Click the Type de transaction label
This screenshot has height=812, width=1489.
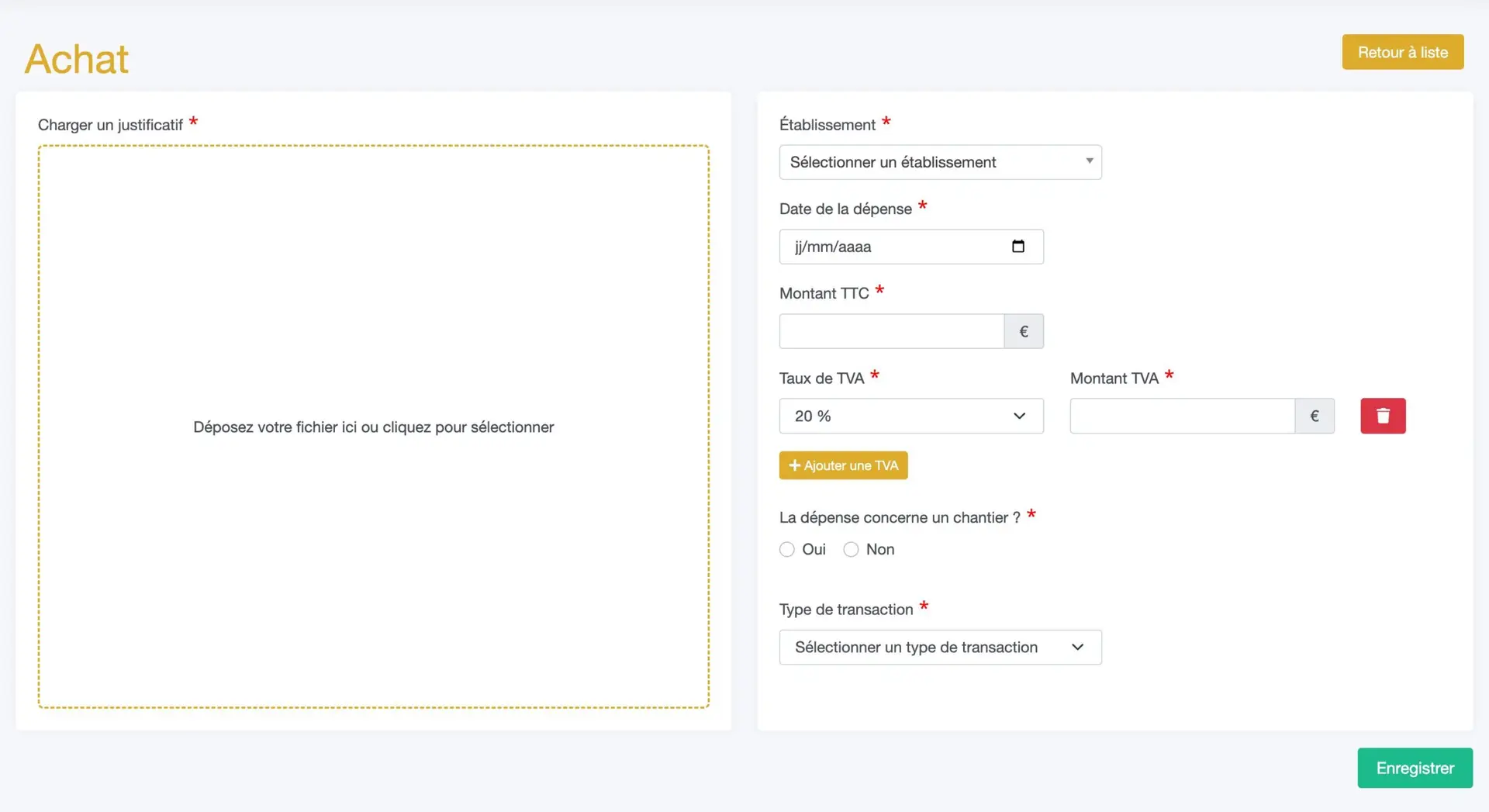pos(846,610)
